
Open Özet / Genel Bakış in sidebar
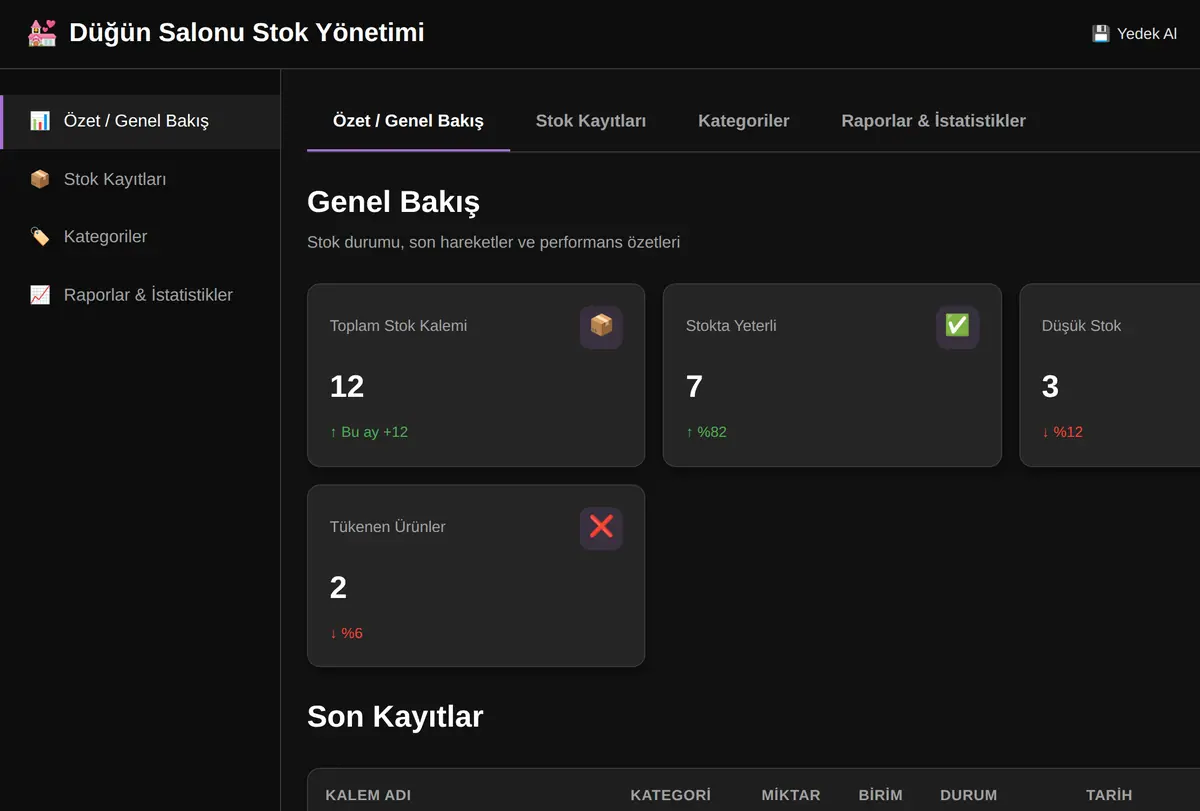click(x=140, y=121)
